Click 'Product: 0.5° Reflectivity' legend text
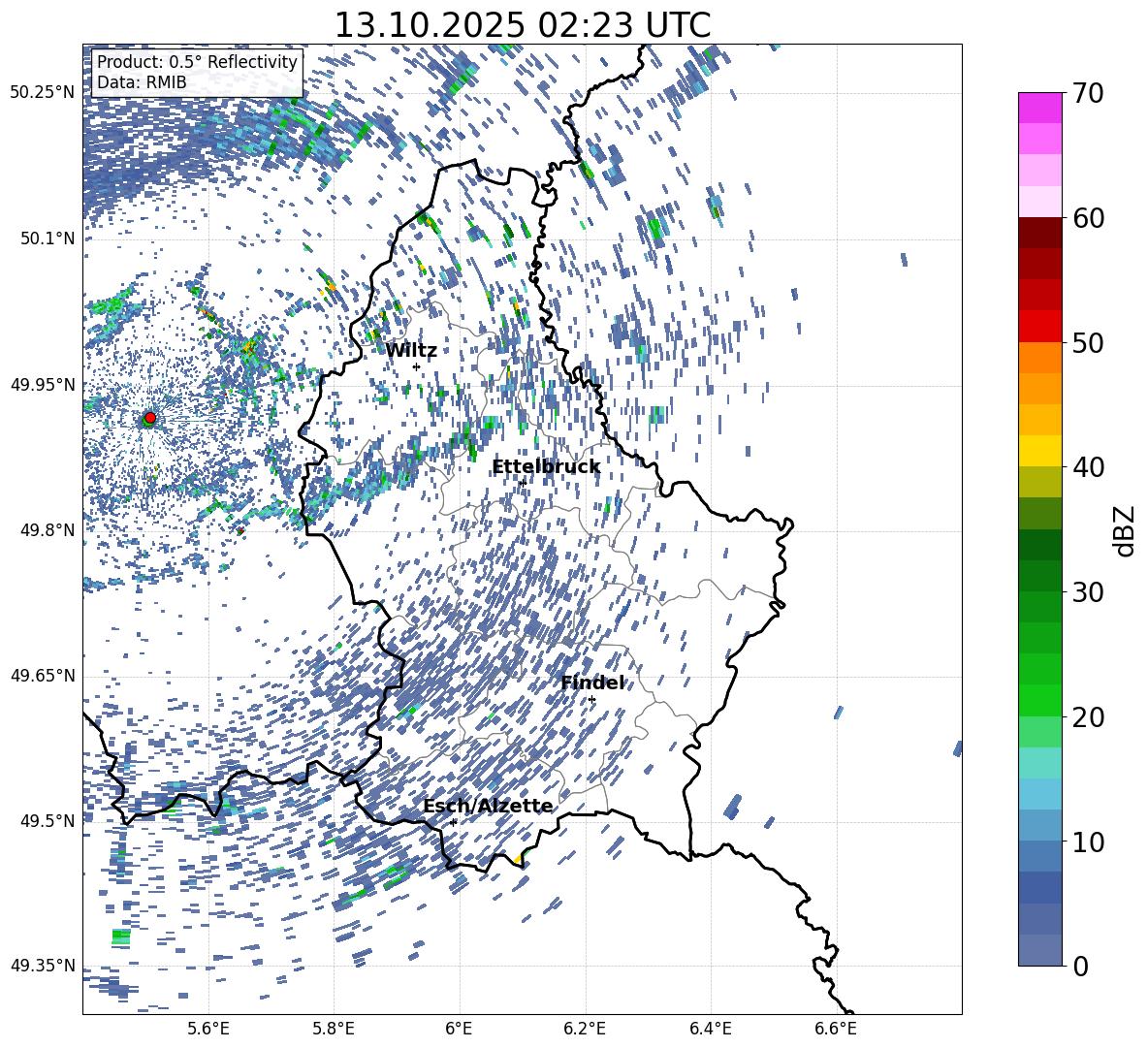Image resolution: width=1148 pixels, height=1048 pixels. [197, 62]
